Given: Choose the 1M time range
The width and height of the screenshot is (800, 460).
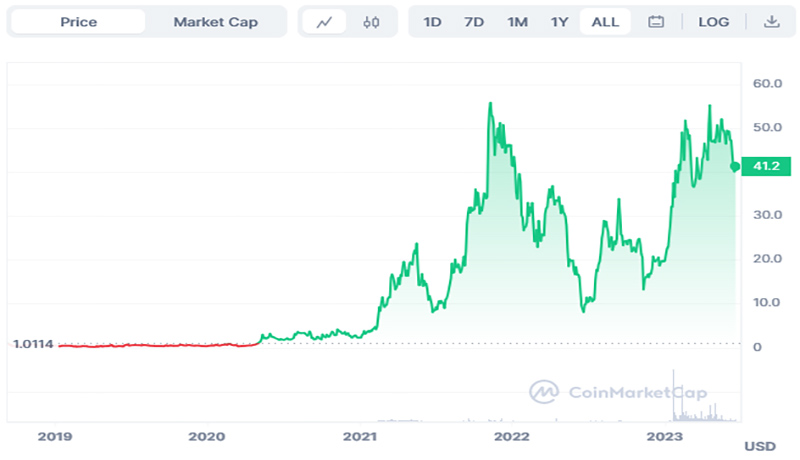Looking at the screenshot, I should (x=517, y=22).
